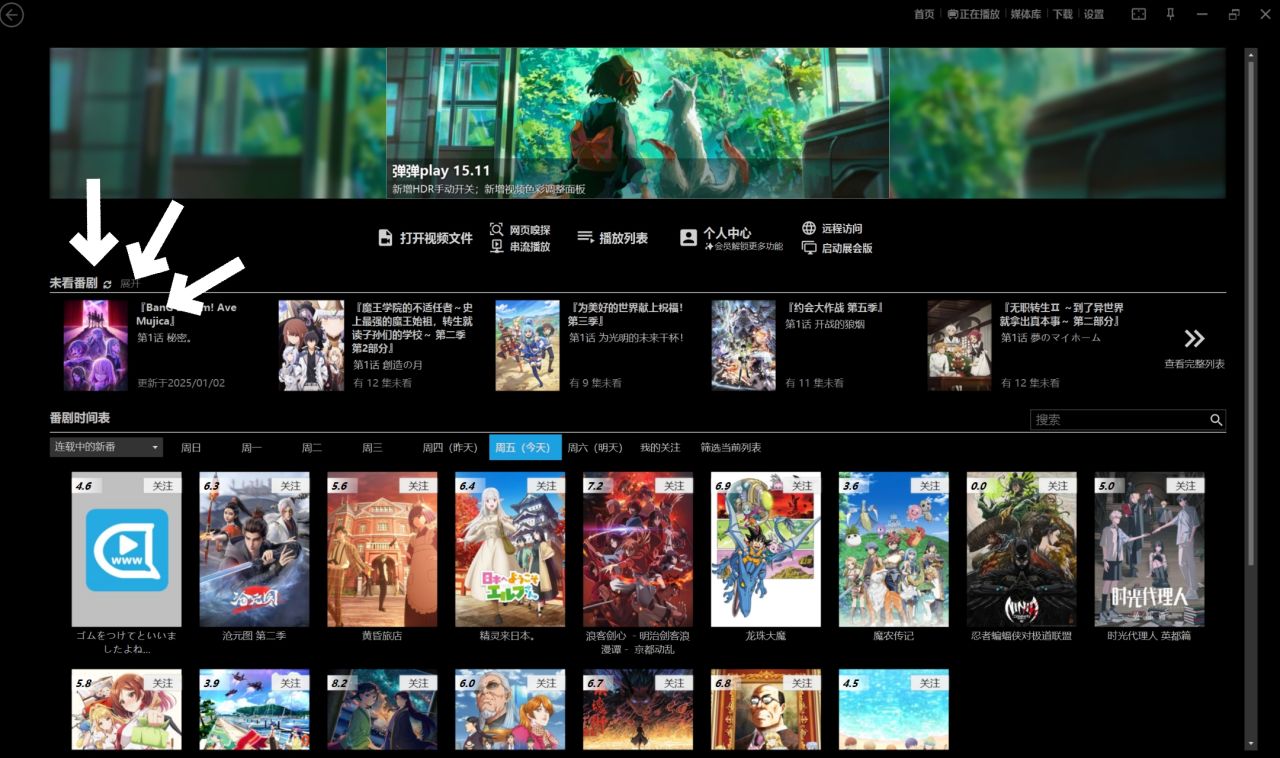The image size is (1280, 758).
Task: Open the 魔农传记 cover image
Action: 894,549
